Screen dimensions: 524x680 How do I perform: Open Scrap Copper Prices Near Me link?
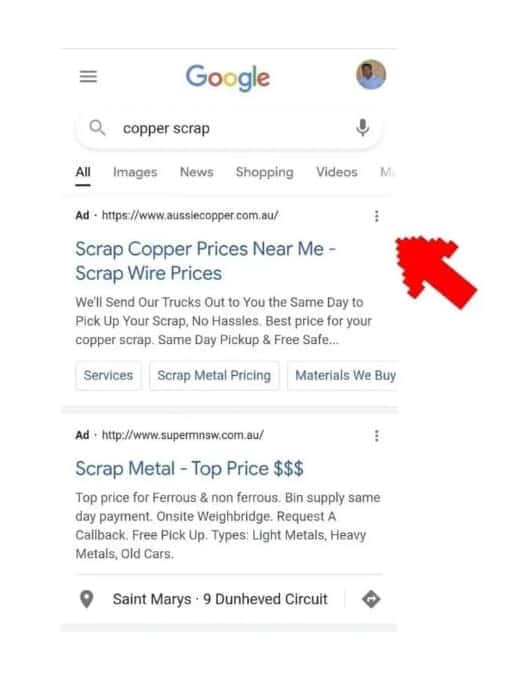(x=206, y=261)
